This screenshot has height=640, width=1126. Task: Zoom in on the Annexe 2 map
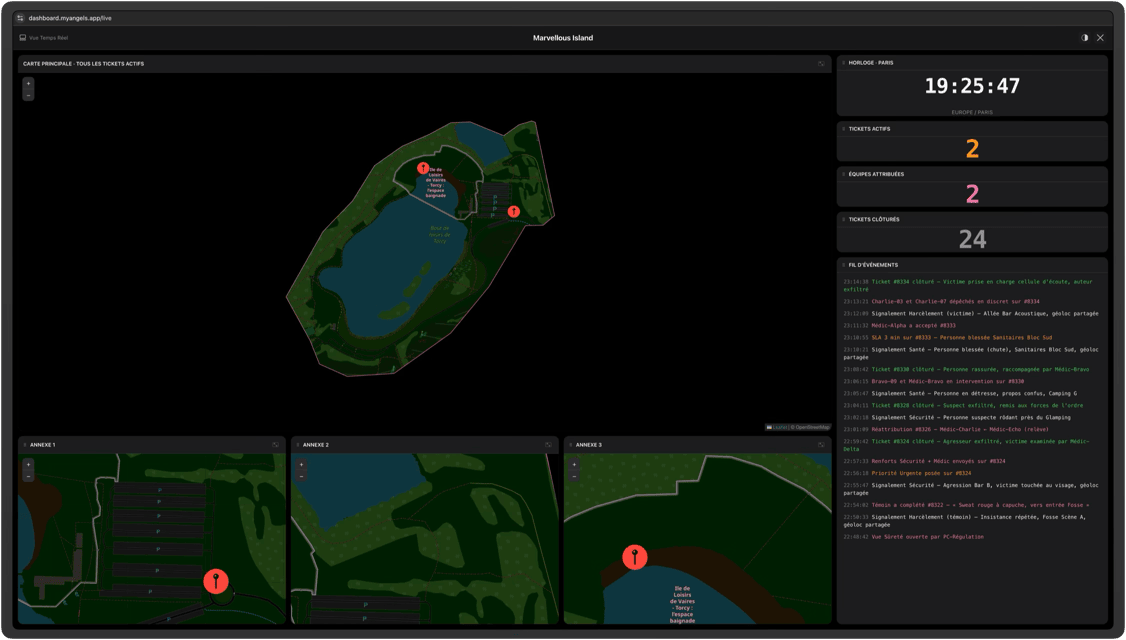pyautogui.click(x=302, y=465)
